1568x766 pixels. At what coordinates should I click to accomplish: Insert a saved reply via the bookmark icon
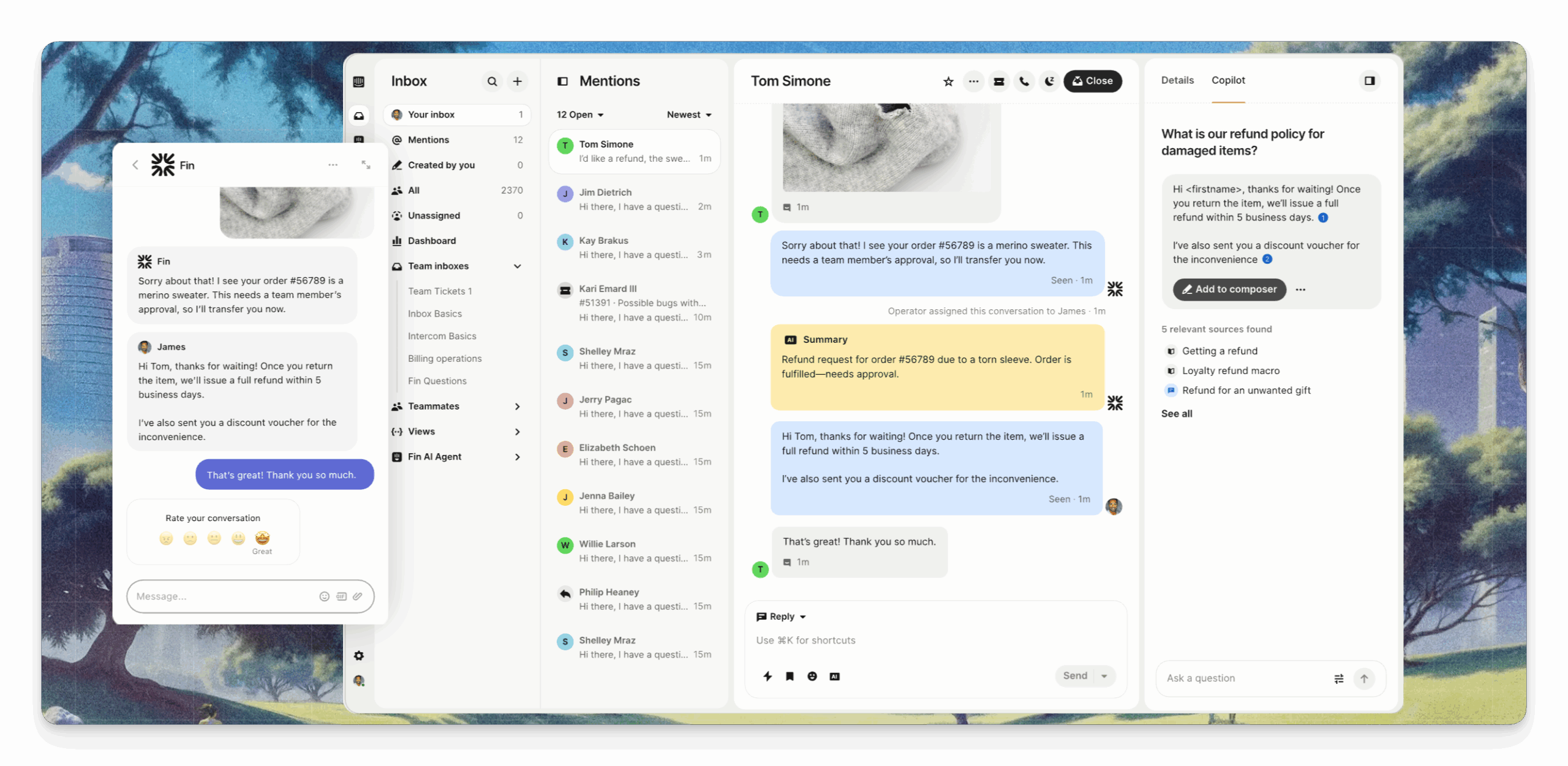790,676
